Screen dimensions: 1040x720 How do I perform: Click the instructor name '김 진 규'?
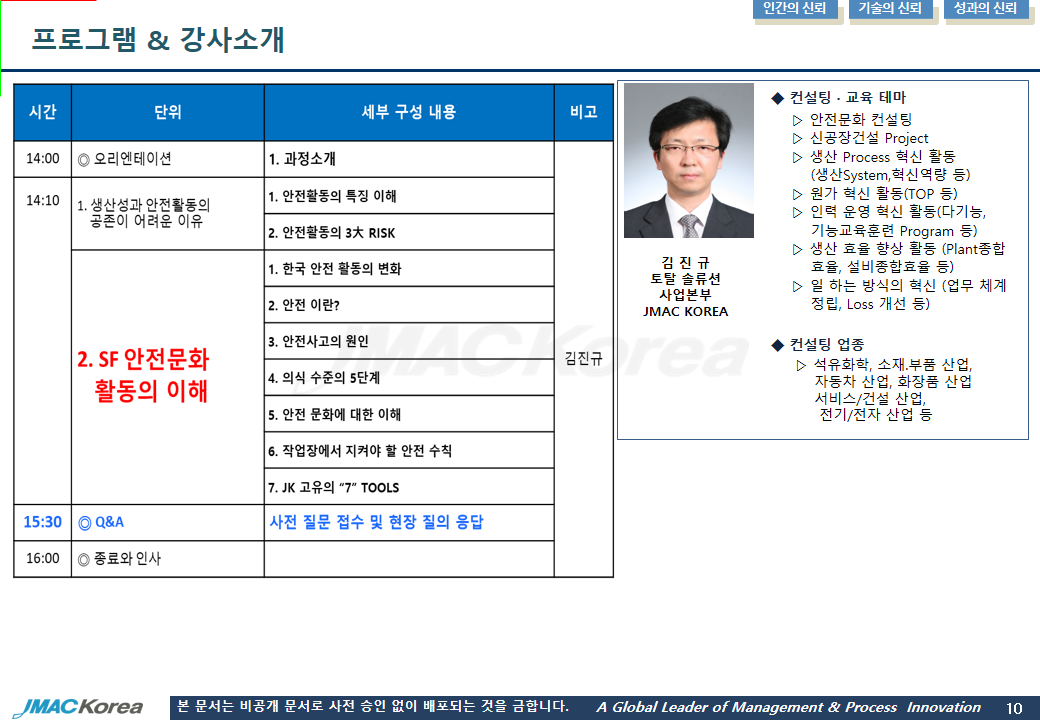point(685,263)
